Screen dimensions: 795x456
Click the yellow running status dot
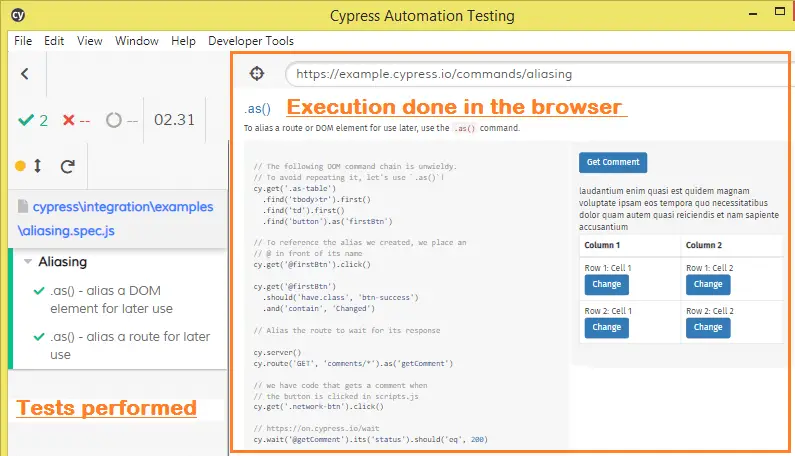click(20, 166)
